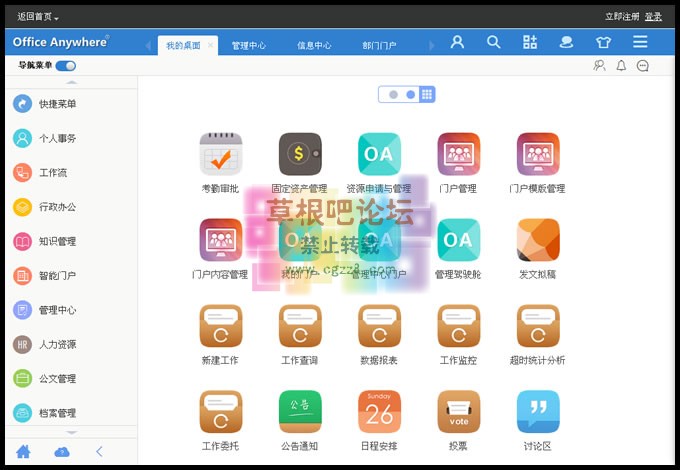Image resolution: width=680 pixels, height=470 pixels.
Task: Click the user profile icon in header
Action: coord(457,42)
